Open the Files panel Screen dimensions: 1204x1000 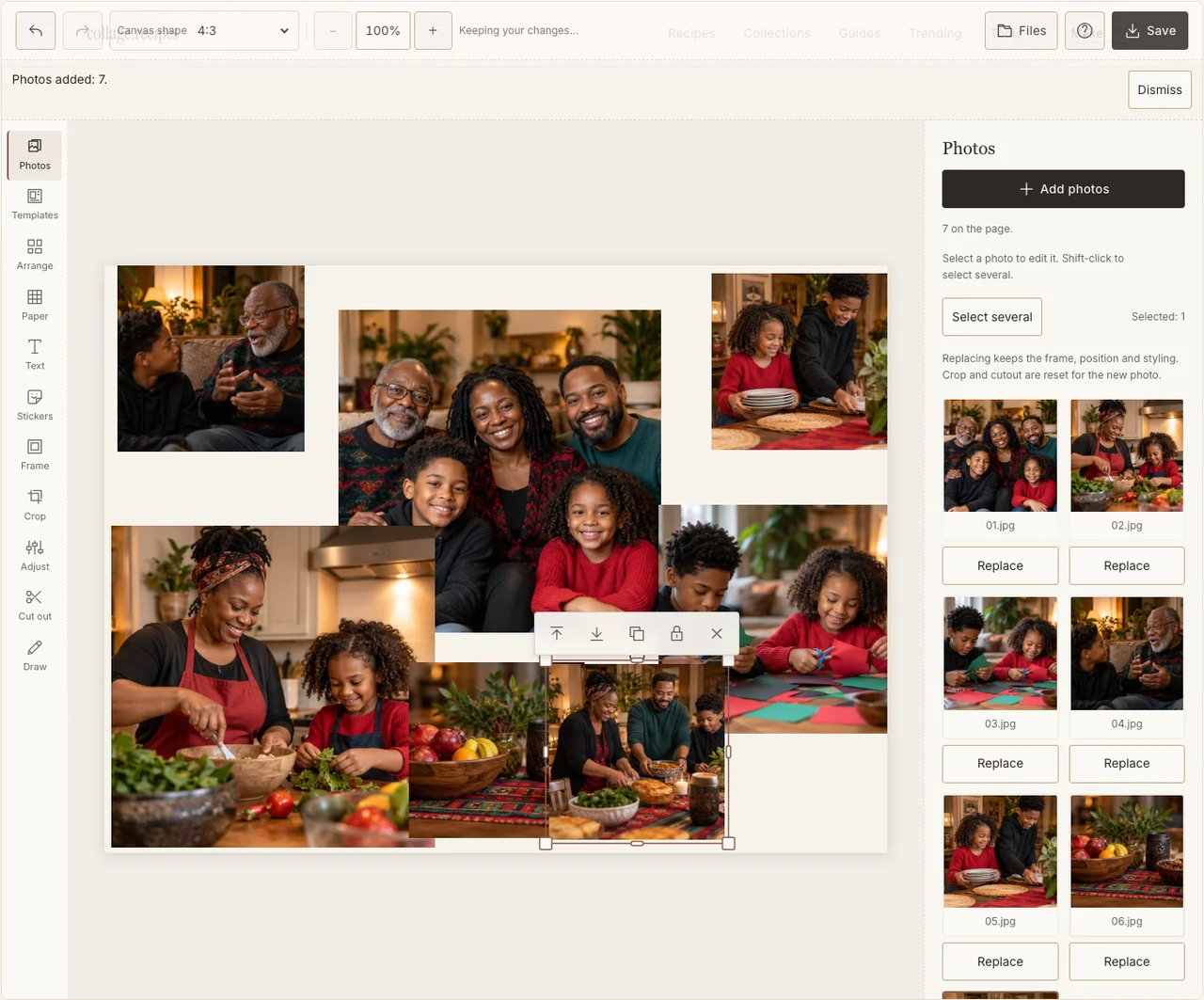(1022, 31)
